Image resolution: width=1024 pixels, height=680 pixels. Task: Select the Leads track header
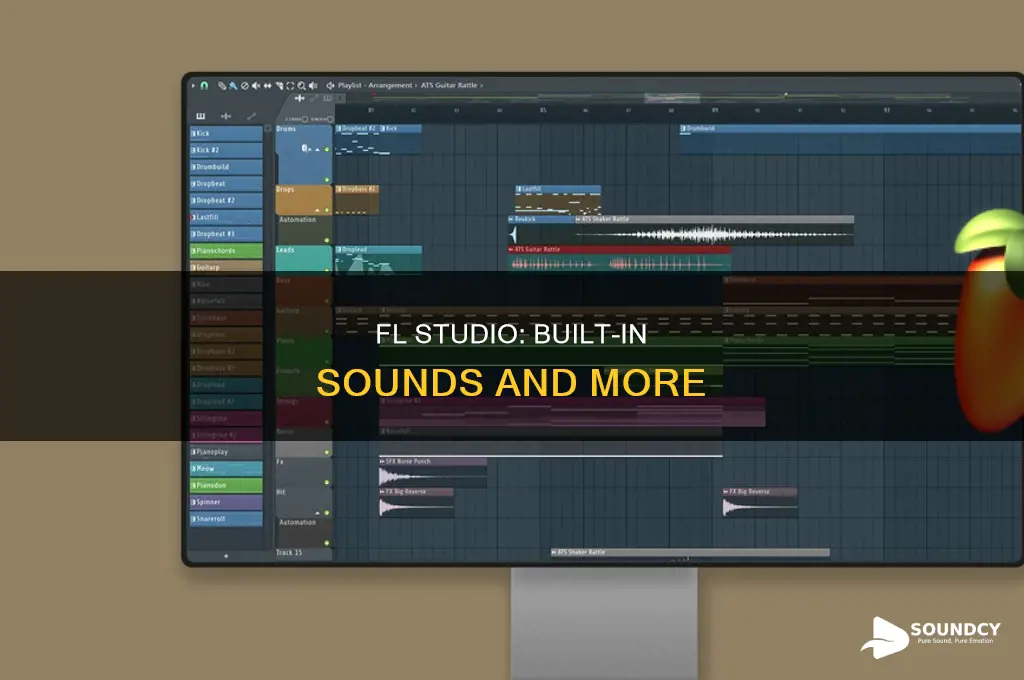pos(304,258)
